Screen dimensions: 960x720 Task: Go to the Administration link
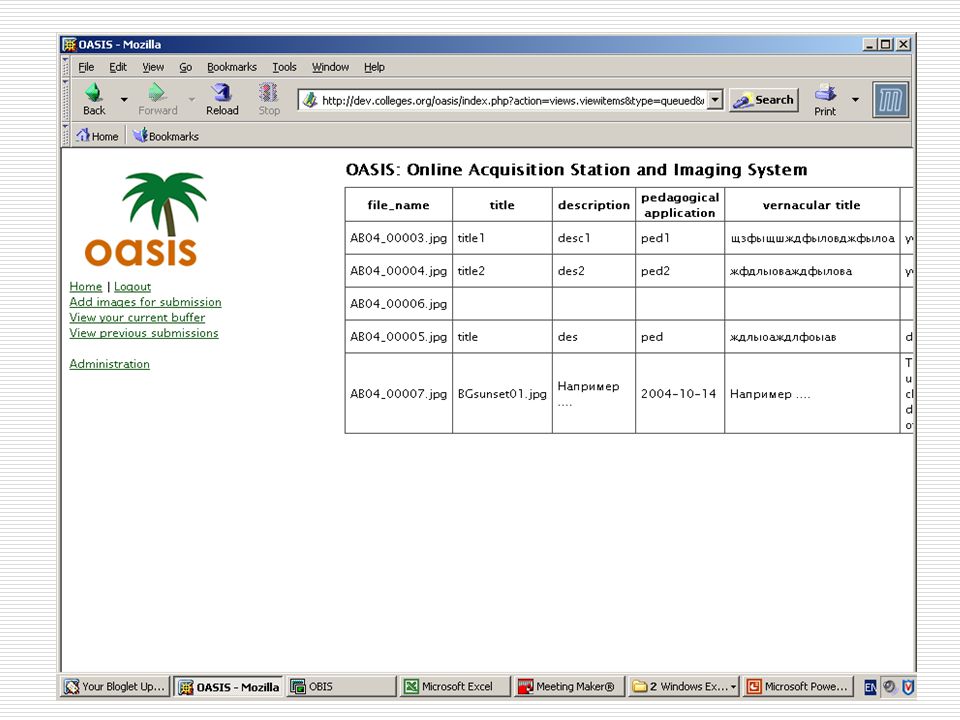tap(110, 364)
